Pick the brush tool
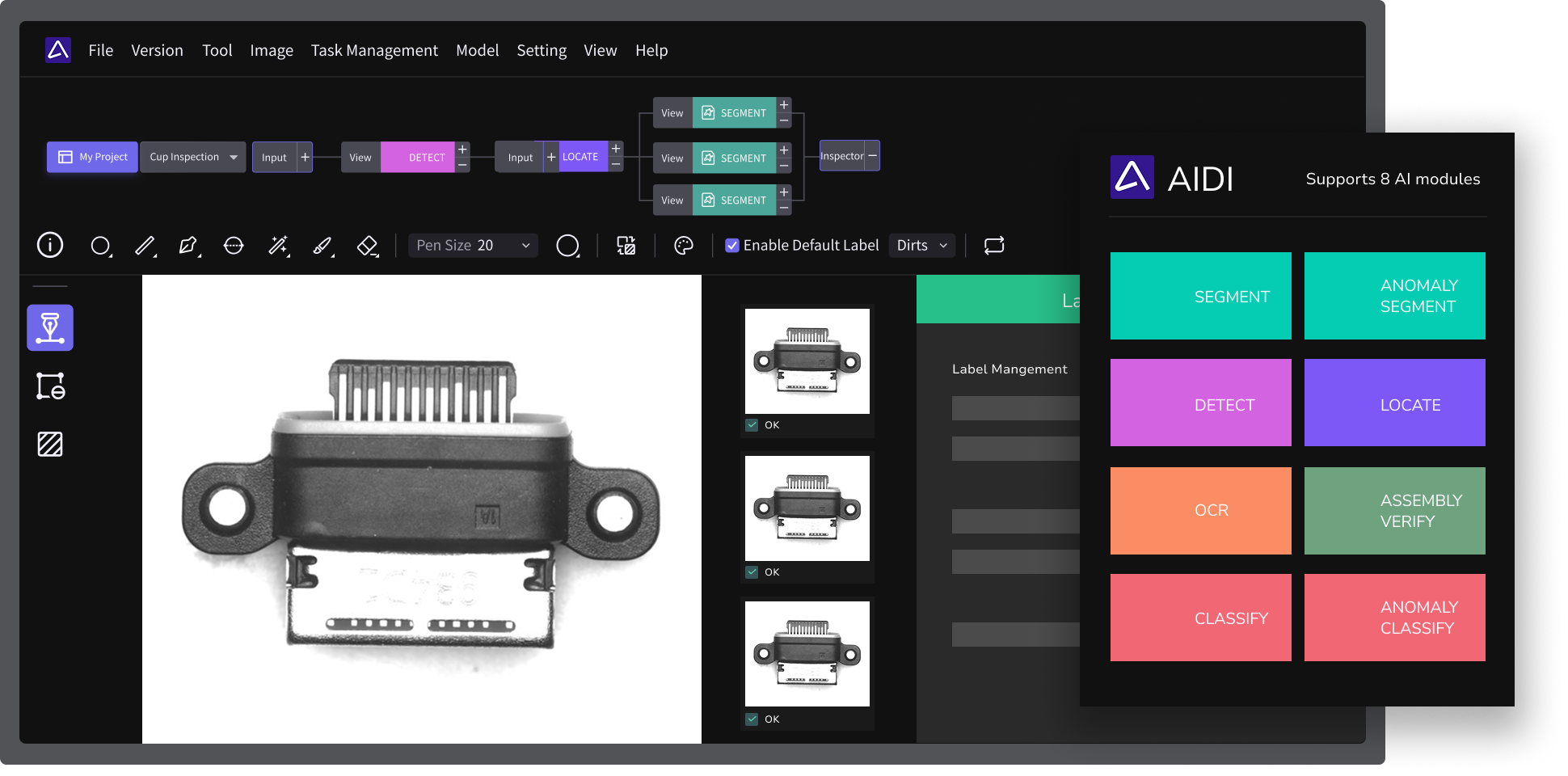The height and width of the screenshot is (776, 1568). tap(322, 246)
